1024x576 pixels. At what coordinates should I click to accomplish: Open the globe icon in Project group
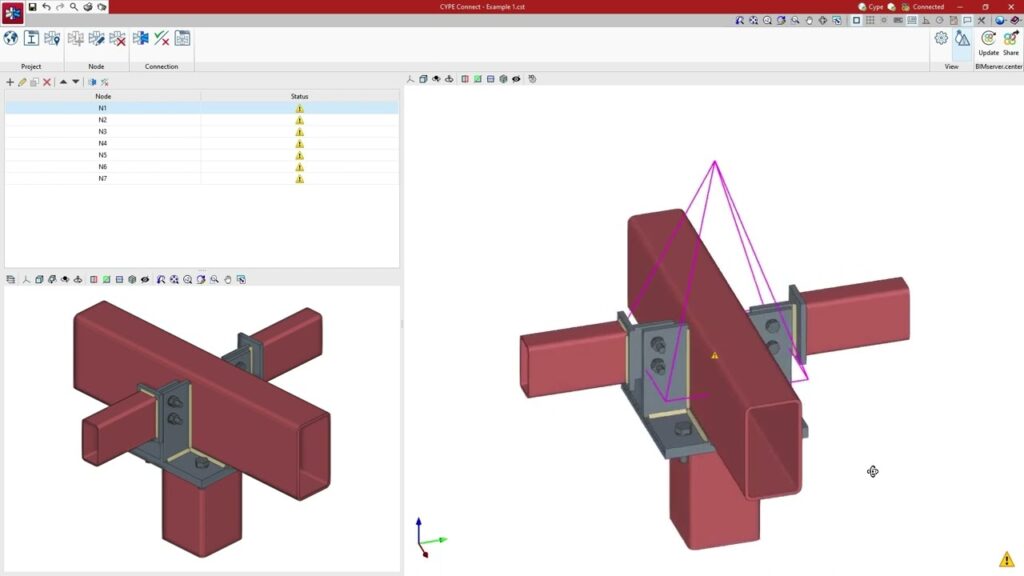coord(11,38)
